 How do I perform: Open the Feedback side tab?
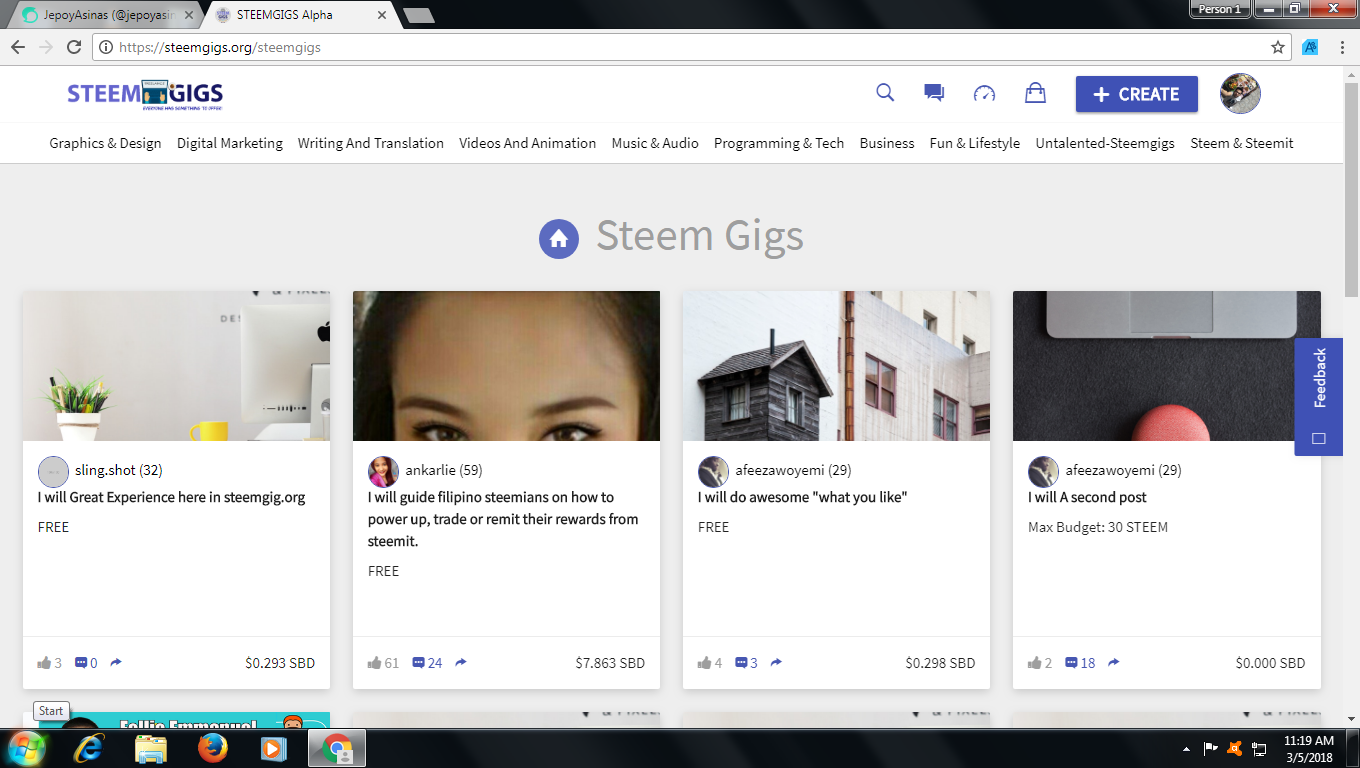coord(1319,397)
